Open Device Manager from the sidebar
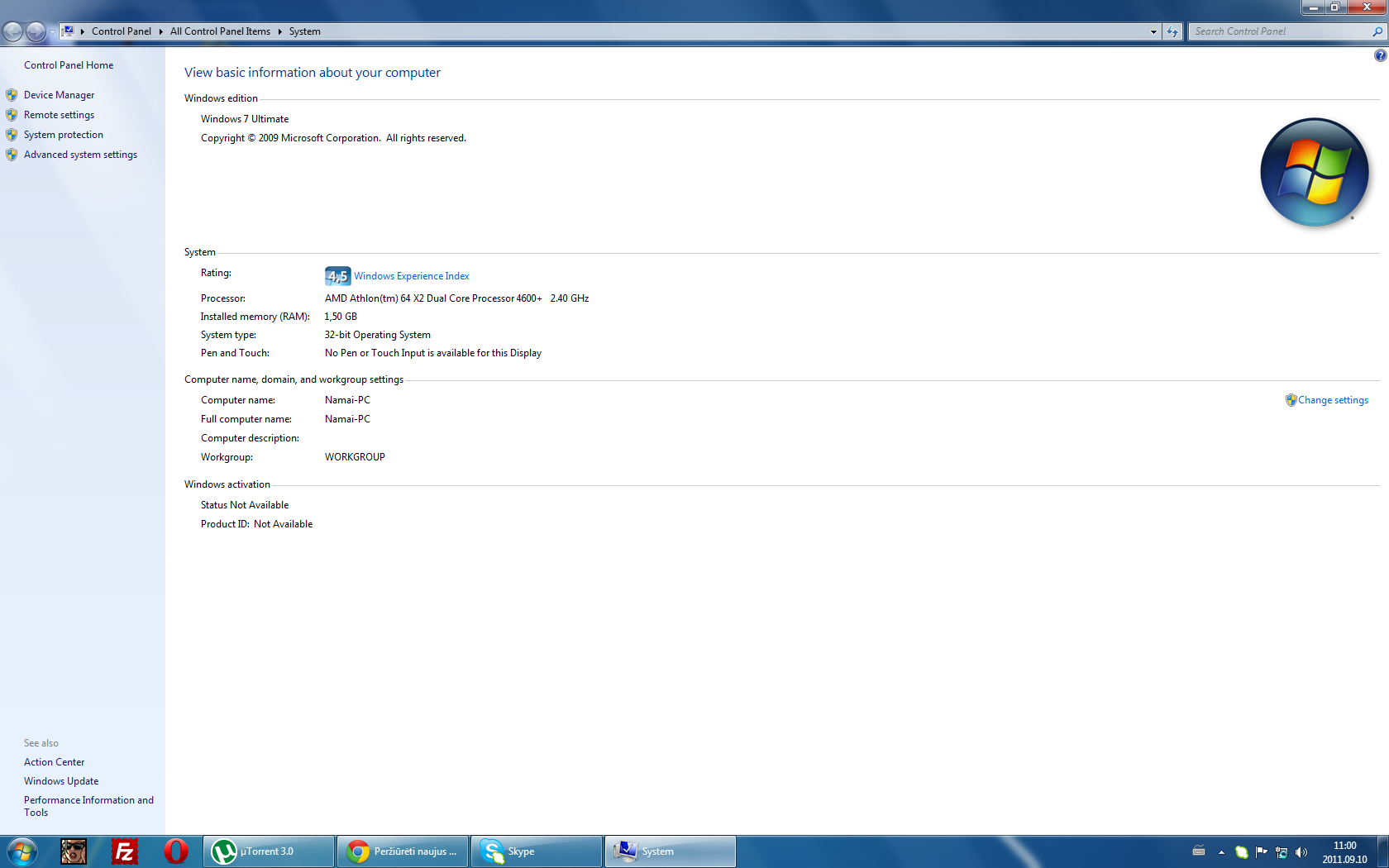 coord(59,95)
